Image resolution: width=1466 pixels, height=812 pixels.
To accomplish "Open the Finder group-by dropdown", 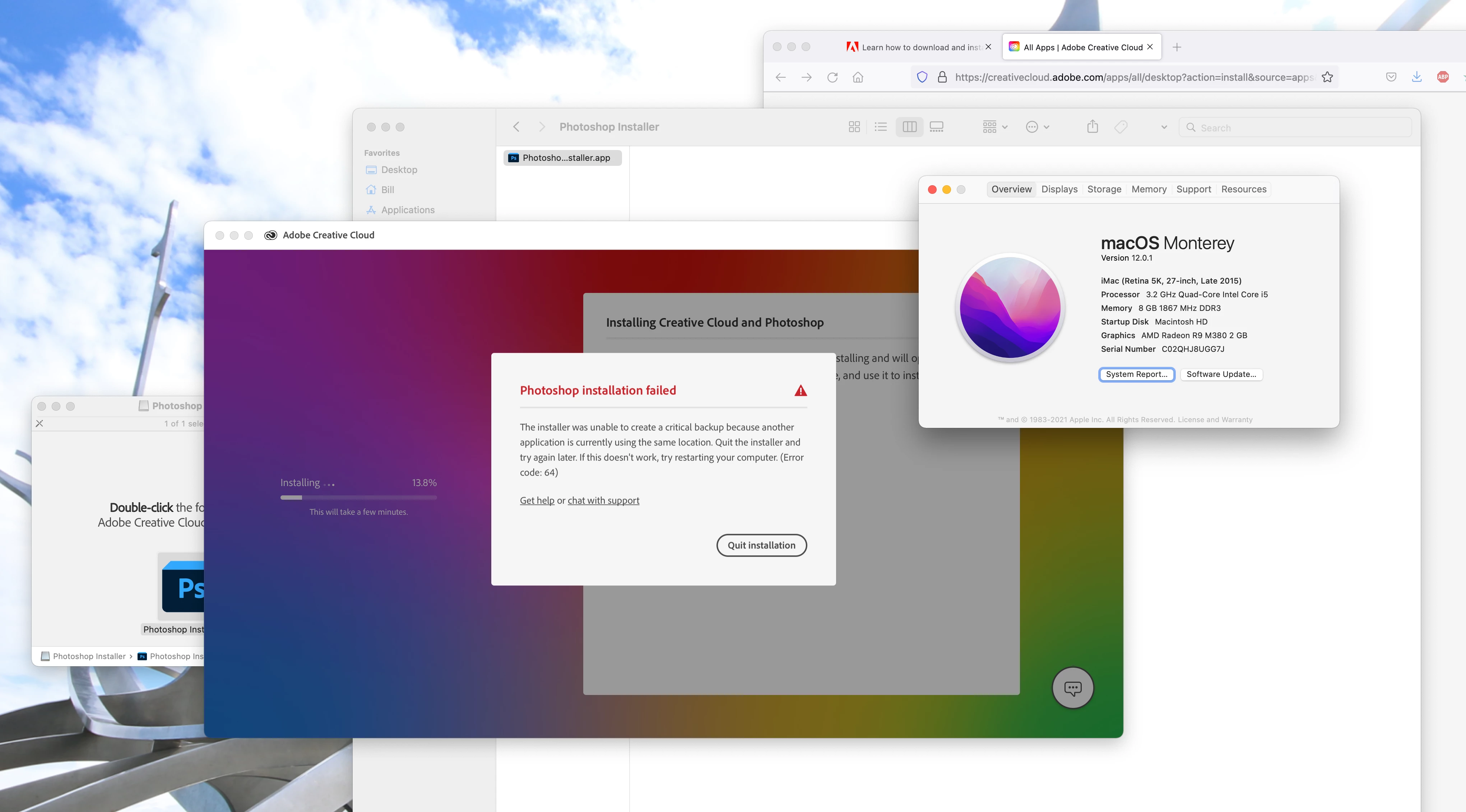I will click(x=995, y=127).
